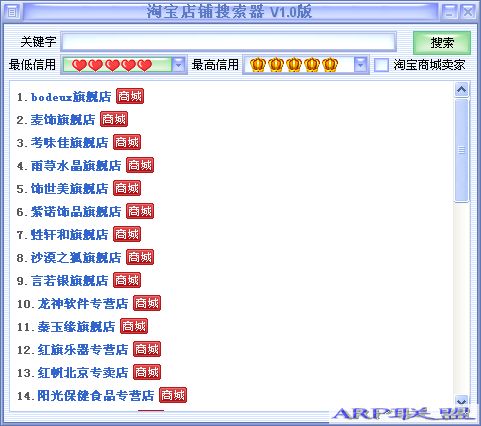Image resolution: width=481 pixels, height=426 pixels.
Task: Open the 红旗乐器专营店 shop link
Action: (83, 350)
